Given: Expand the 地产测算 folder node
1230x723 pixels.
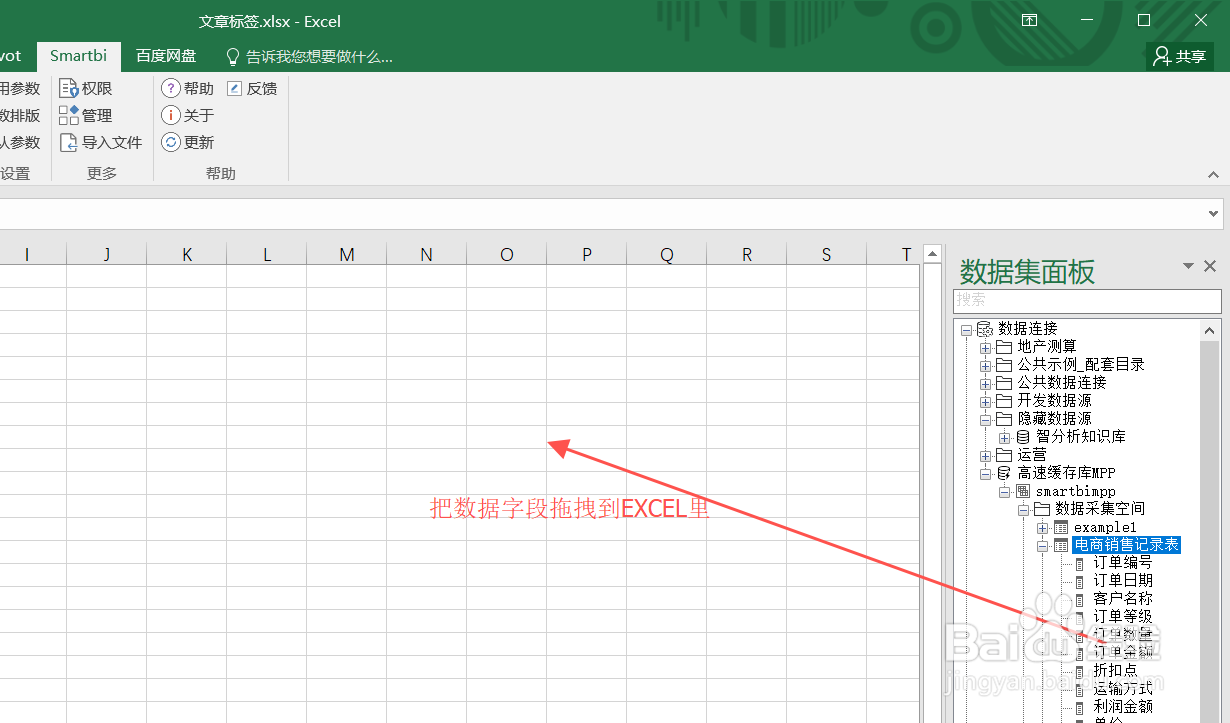Looking at the screenshot, I should [985, 347].
